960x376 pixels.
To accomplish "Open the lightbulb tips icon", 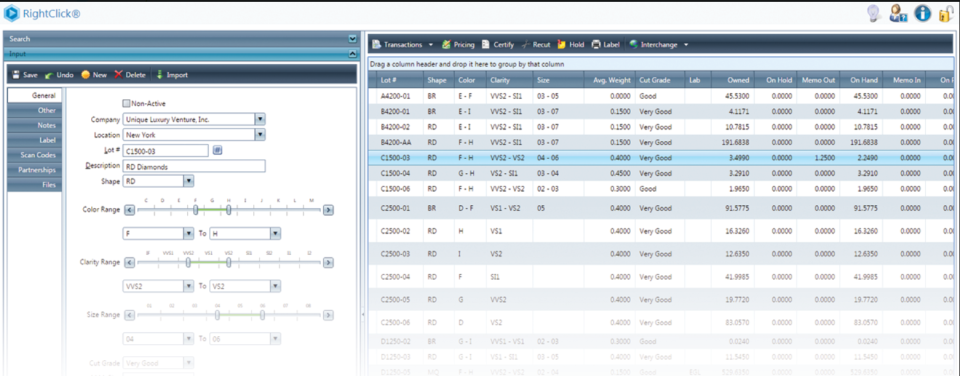I will (x=874, y=13).
